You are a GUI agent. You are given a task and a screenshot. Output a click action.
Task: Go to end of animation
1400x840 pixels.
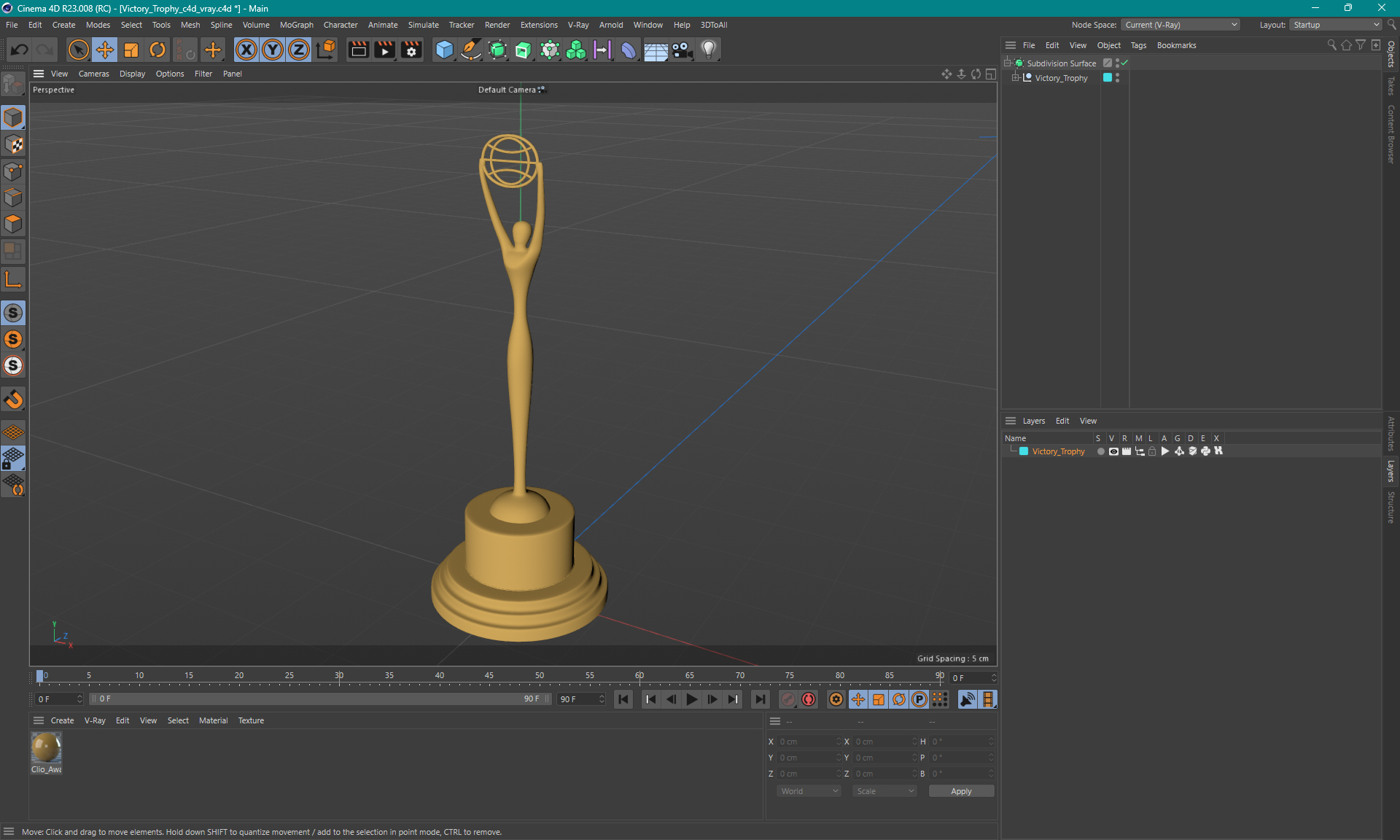(760, 699)
